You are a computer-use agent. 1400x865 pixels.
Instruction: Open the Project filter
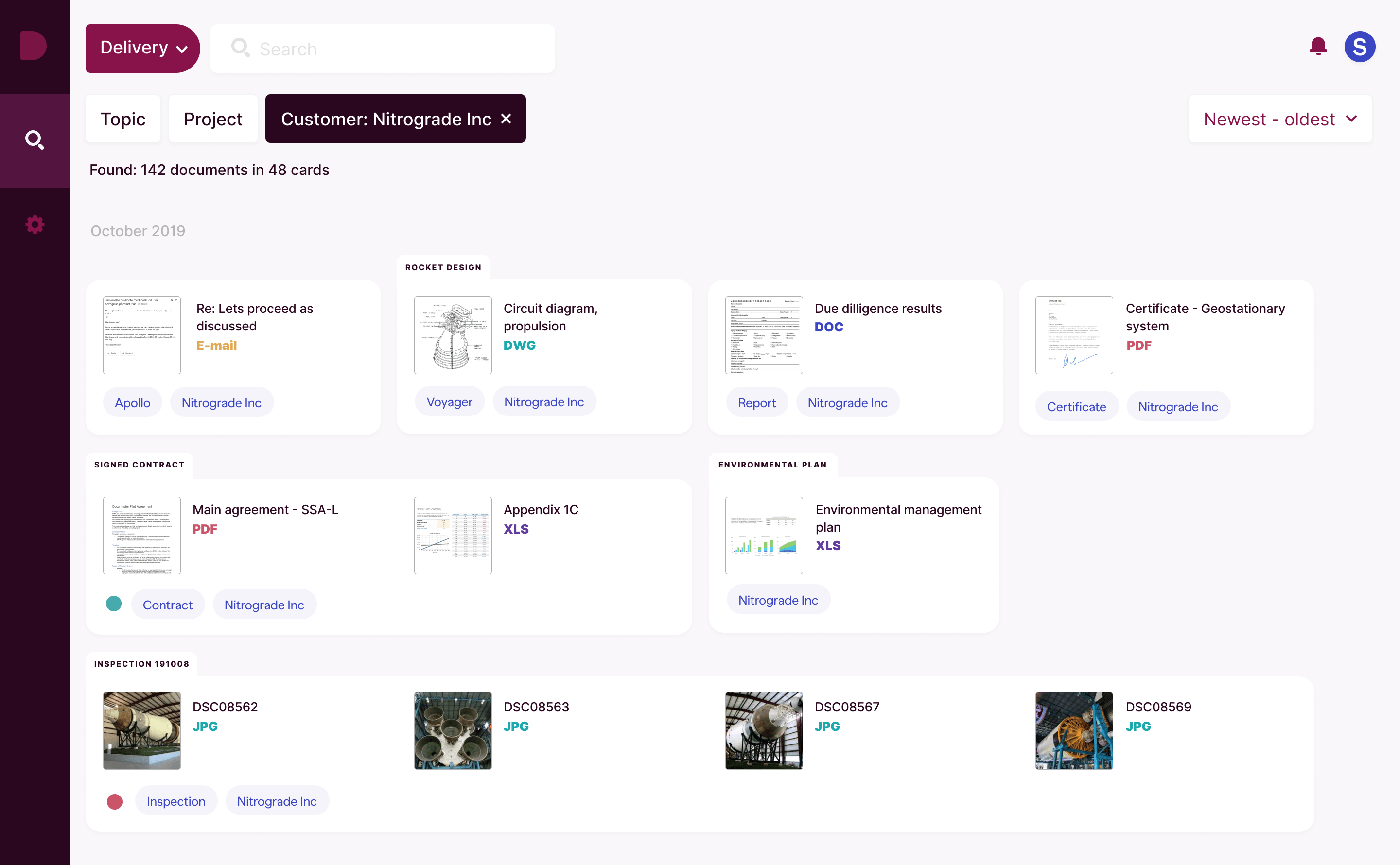(213, 119)
